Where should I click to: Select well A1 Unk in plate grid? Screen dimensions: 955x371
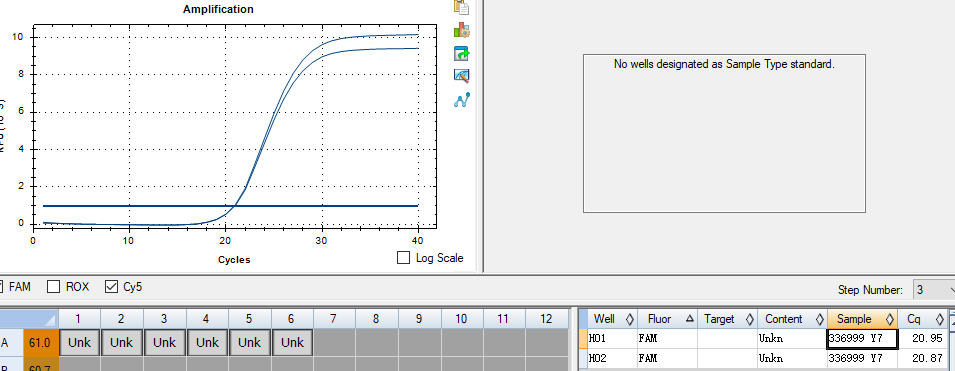point(79,342)
